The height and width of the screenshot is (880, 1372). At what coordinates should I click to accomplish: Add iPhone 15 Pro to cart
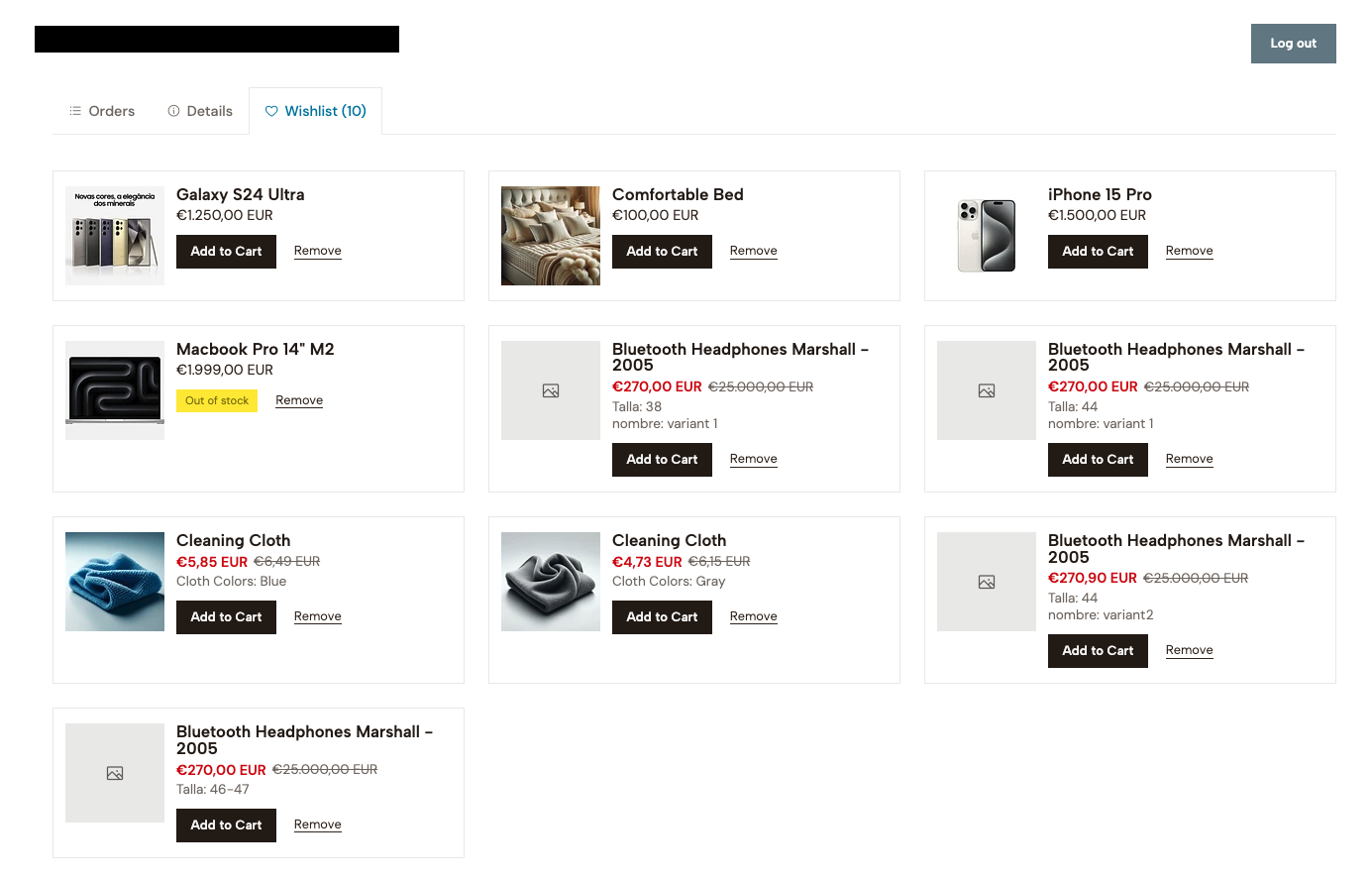(x=1098, y=252)
